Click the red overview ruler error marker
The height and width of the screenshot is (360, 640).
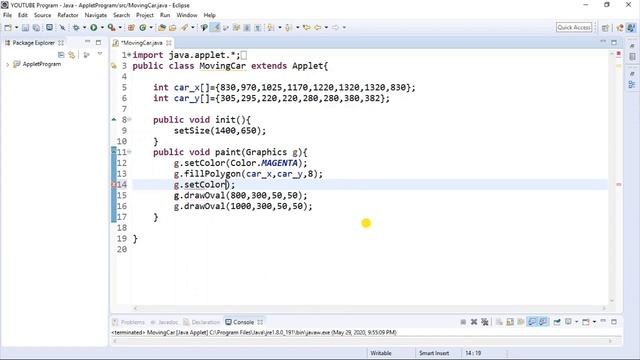pyautogui.click(x=619, y=185)
